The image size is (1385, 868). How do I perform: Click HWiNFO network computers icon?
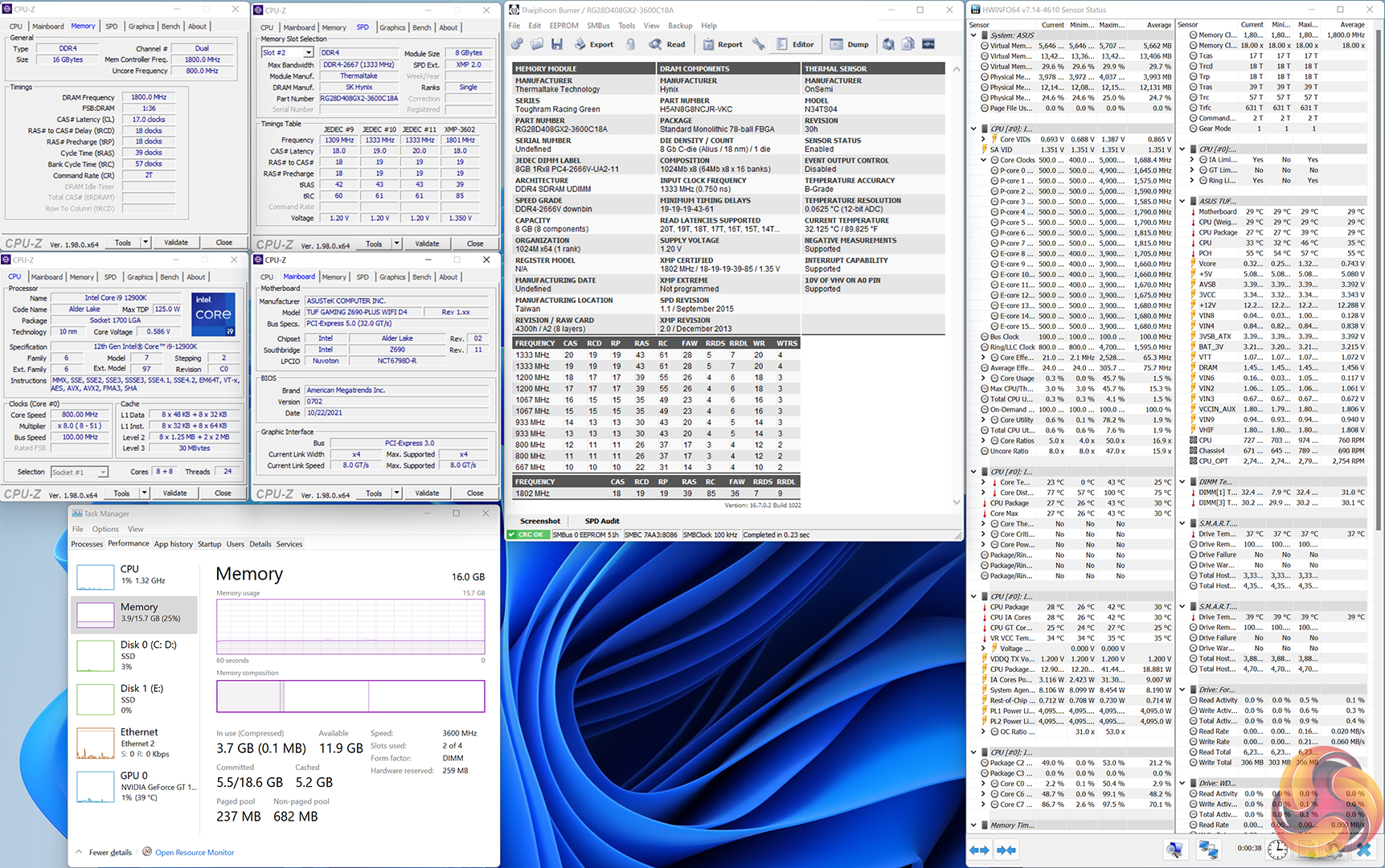click(1207, 850)
